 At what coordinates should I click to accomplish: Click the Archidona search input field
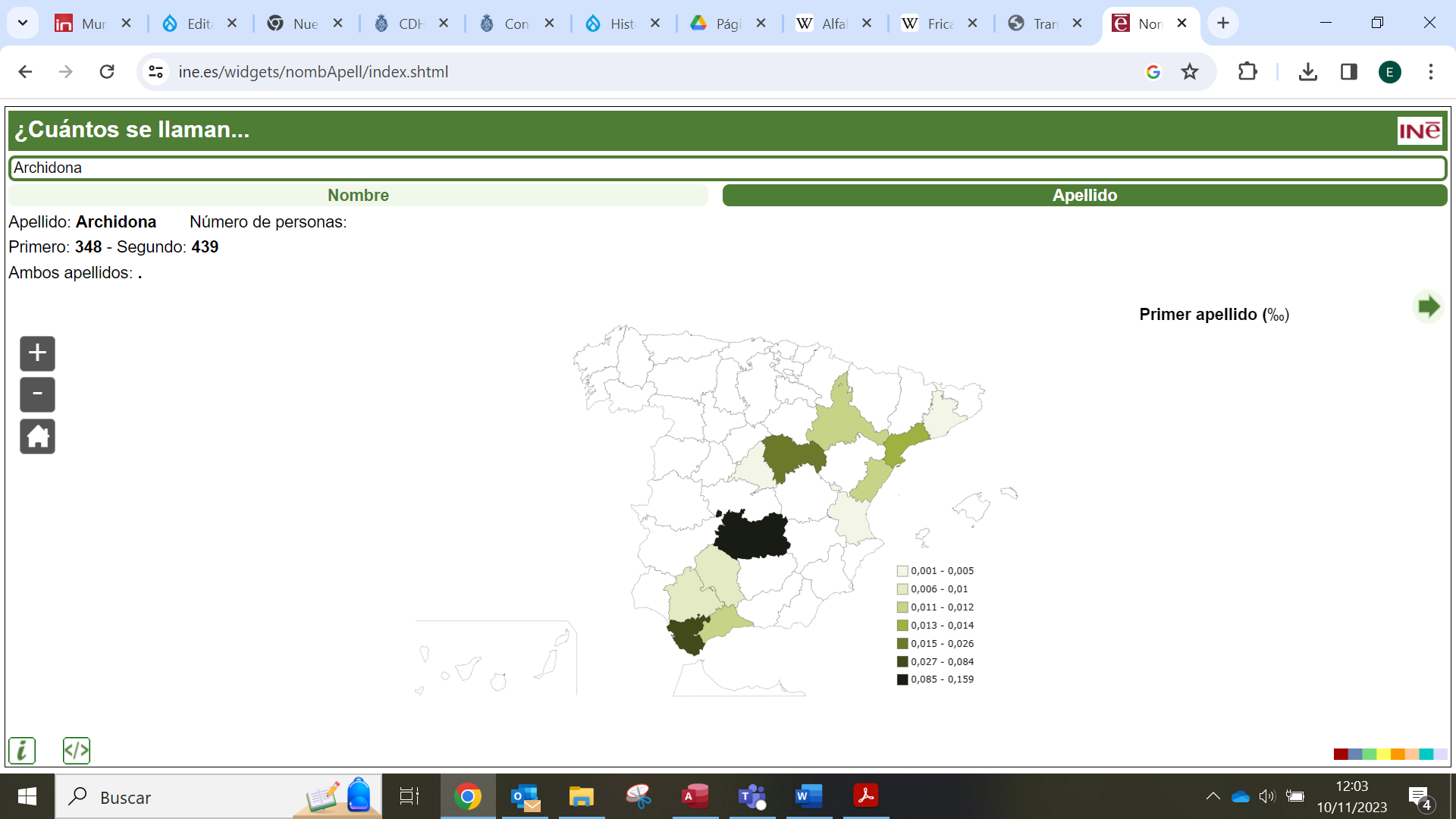coord(728,168)
